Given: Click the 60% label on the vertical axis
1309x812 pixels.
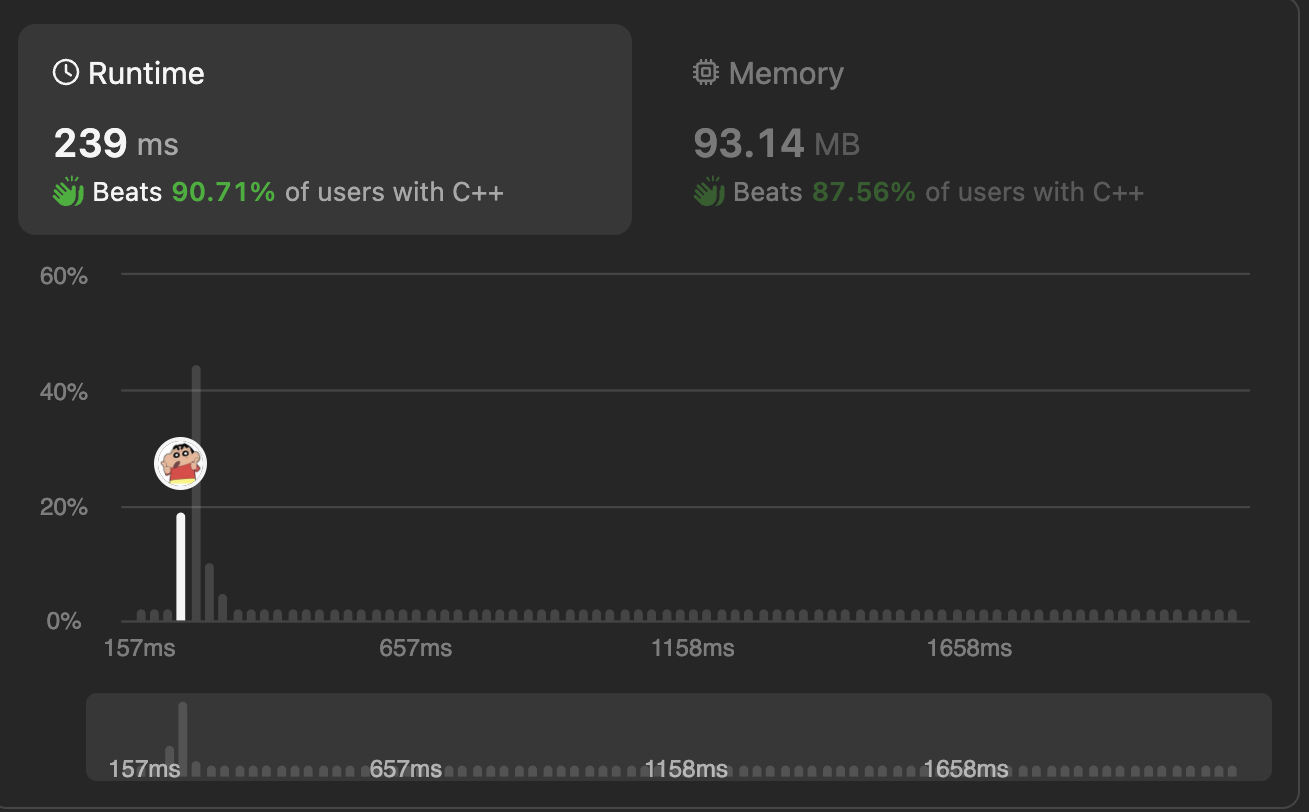Looking at the screenshot, I should tap(64, 276).
